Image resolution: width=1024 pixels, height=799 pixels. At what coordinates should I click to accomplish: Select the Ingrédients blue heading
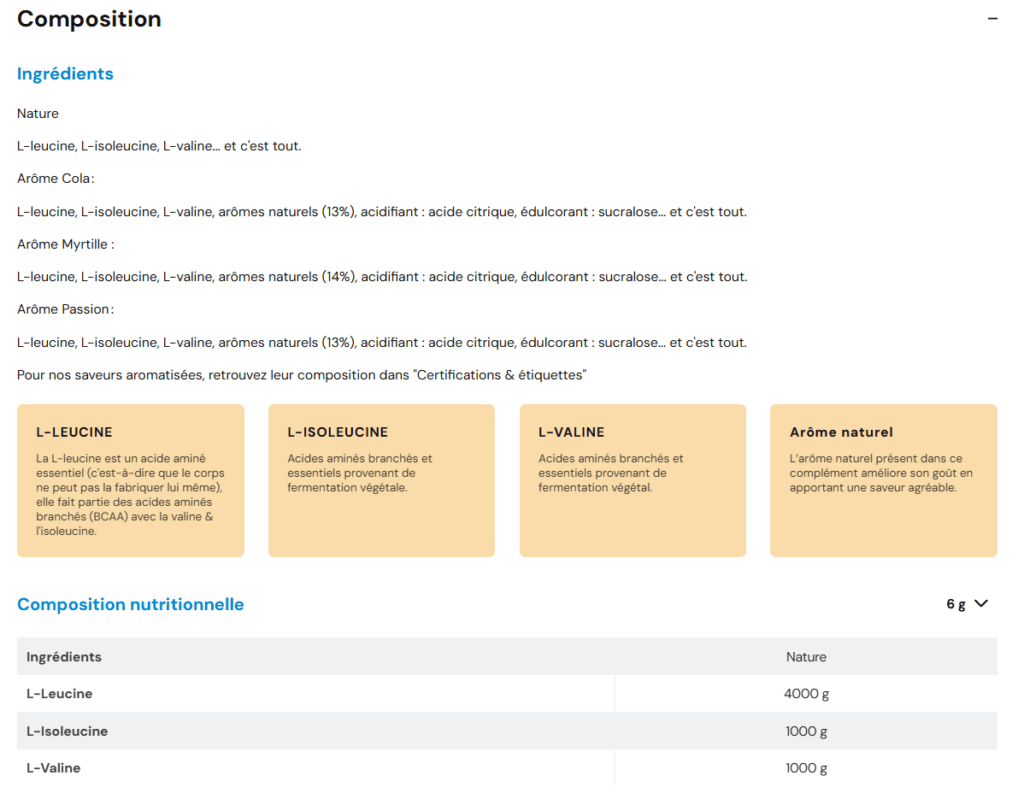(65, 74)
